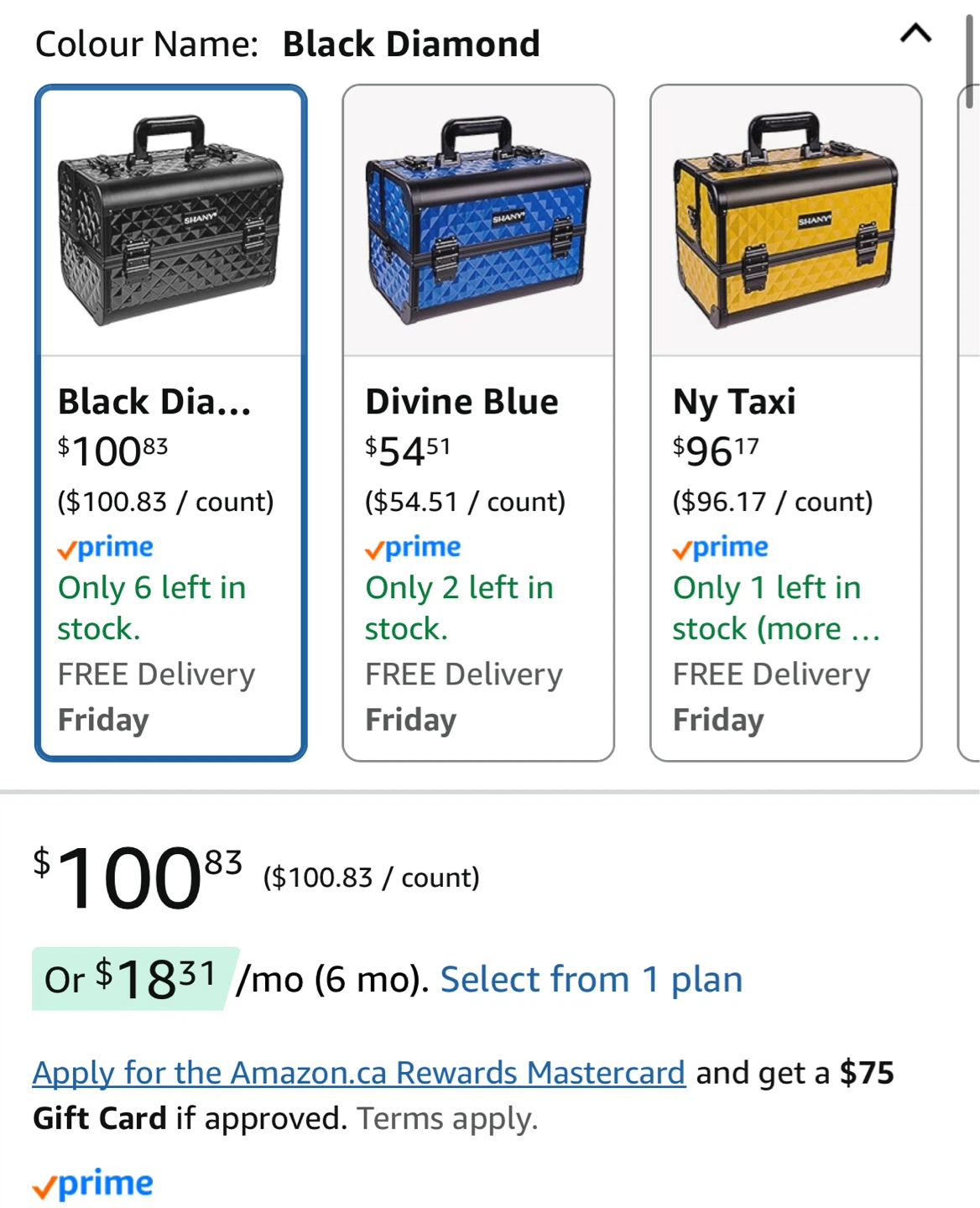This screenshot has width=980, height=1208.
Task: Select the Divine Blue case thumbnail
Action: (x=478, y=222)
